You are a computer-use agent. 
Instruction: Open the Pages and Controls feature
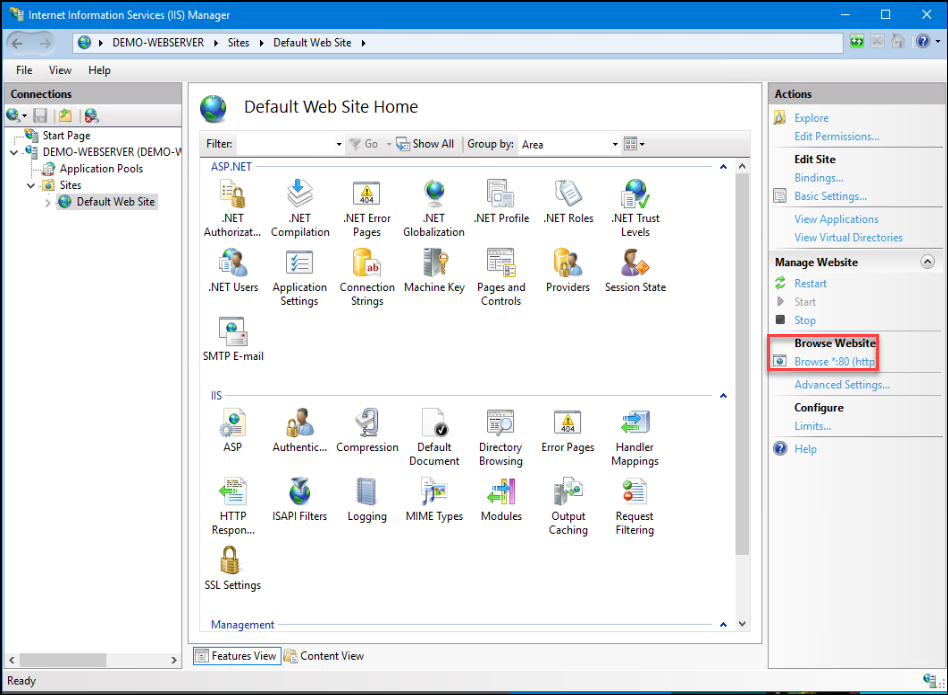501,277
